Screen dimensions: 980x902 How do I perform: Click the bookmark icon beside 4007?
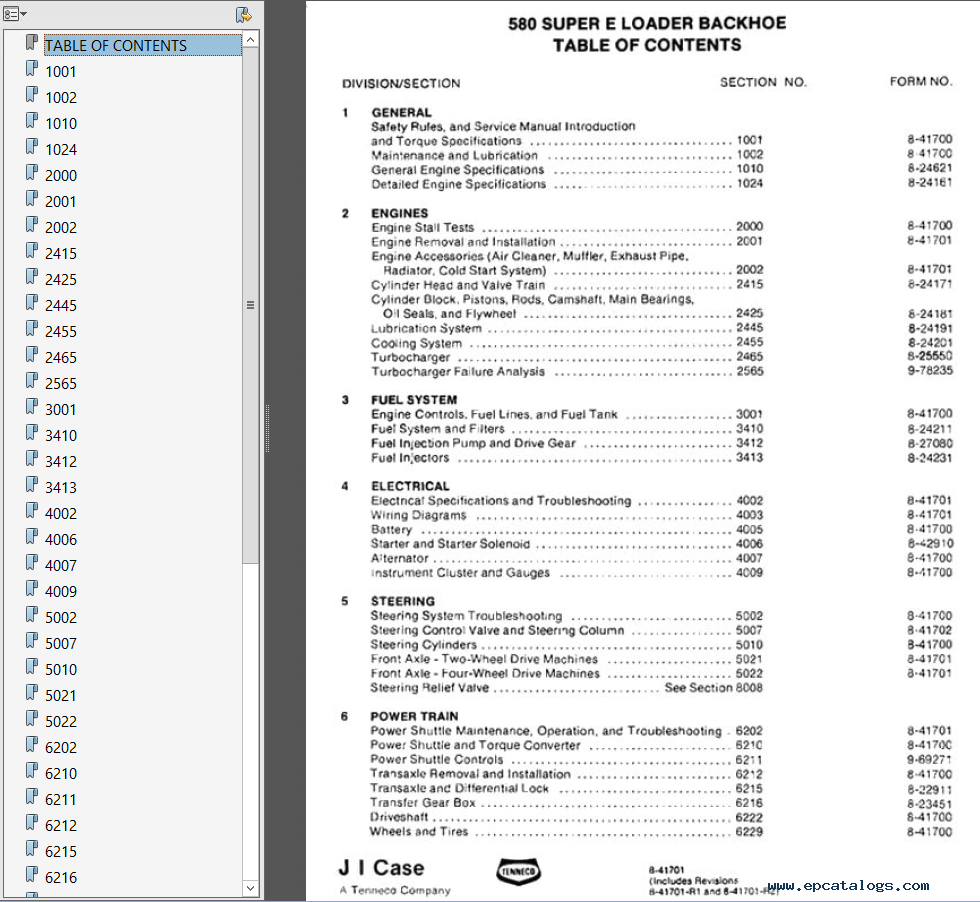(x=32, y=562)
